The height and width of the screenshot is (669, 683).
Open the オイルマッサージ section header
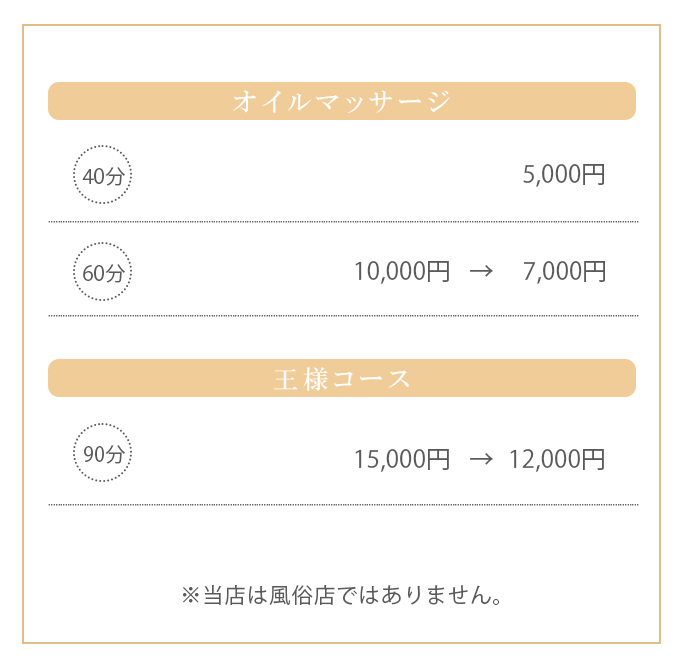click(342, 101)
